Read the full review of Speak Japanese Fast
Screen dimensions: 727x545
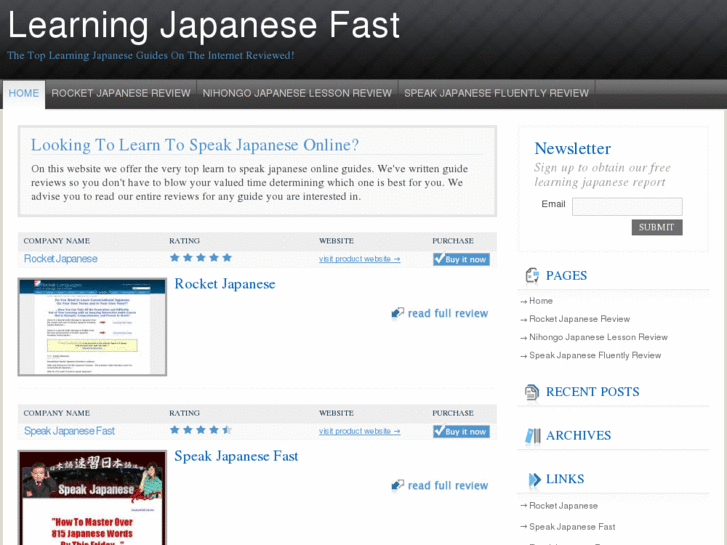[x=448, y=486]
